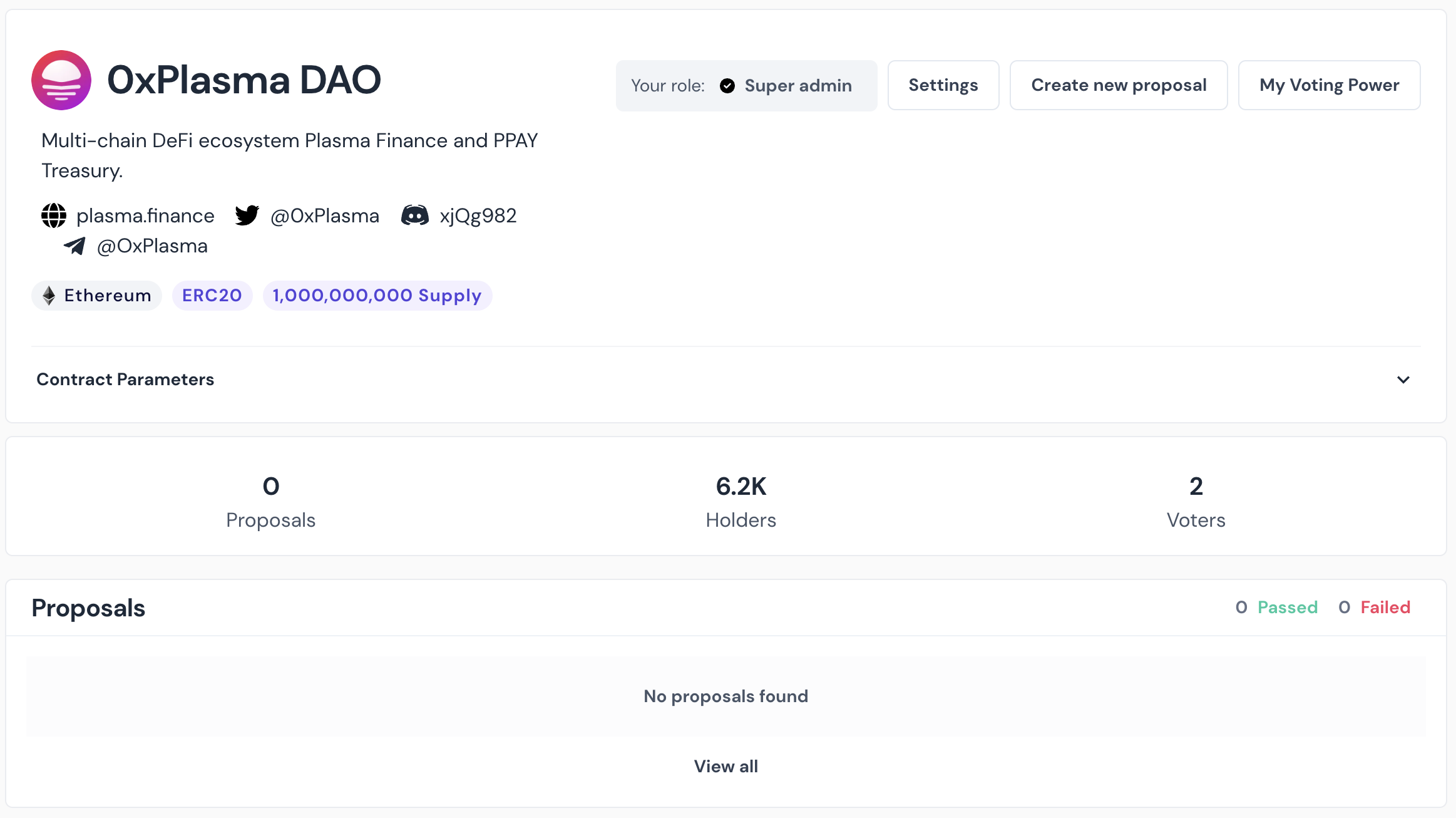Screen dimensions: 1456x818
Task: Click the ERC20 token tag
Action: click(x=212, y=296)
